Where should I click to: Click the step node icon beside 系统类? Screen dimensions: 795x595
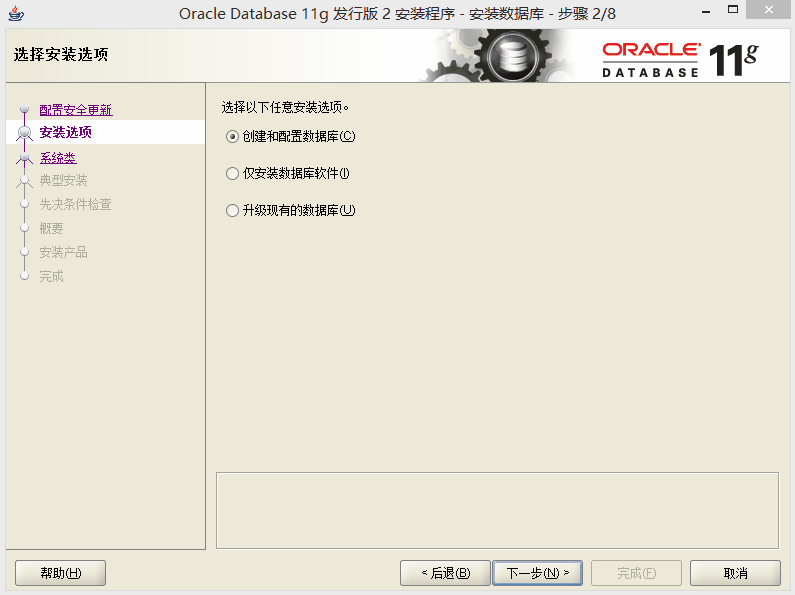pos(24,158)
